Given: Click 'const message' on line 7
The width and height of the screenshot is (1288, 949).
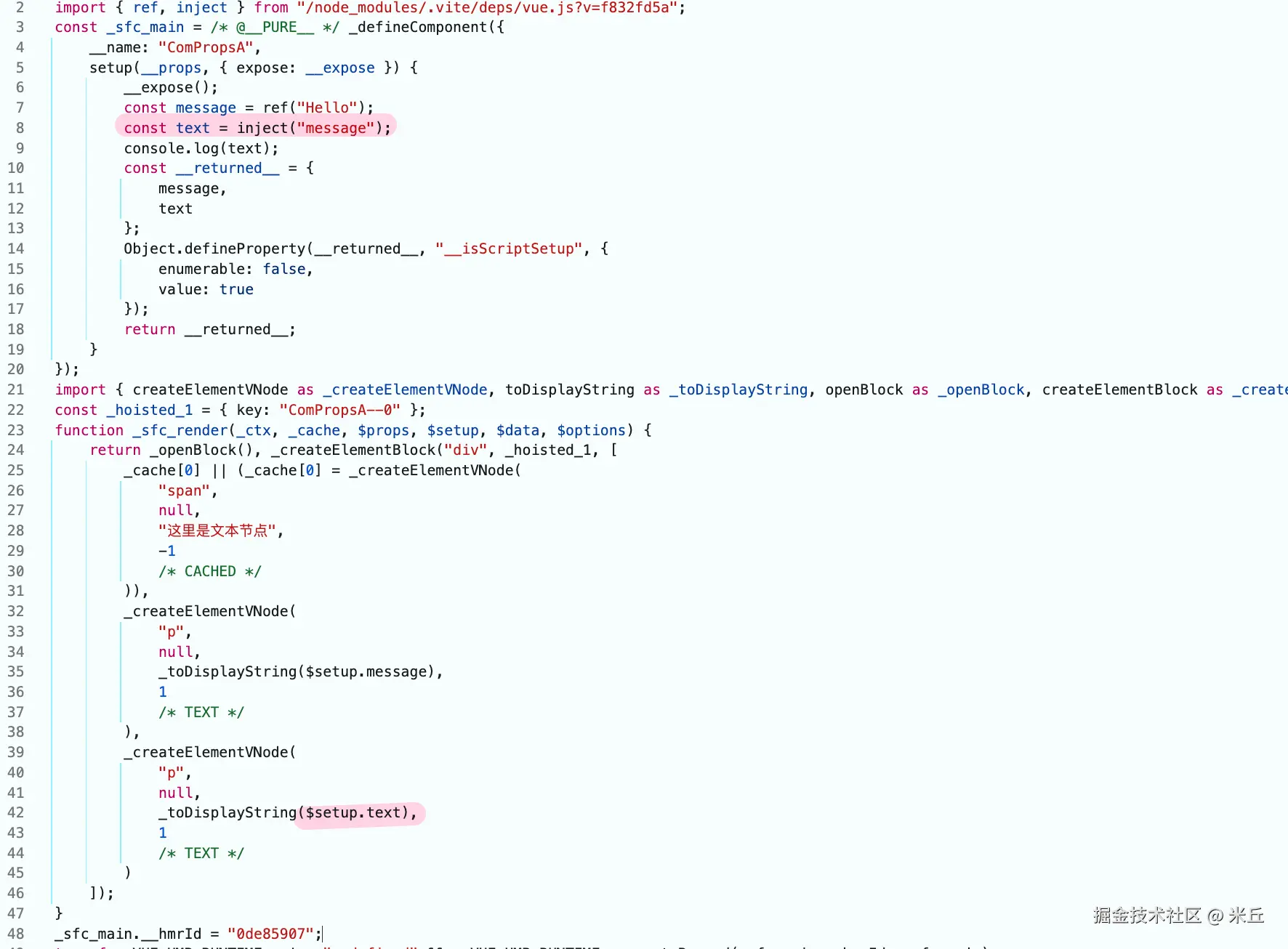Looking at the screenshot, I should (180, 108).
